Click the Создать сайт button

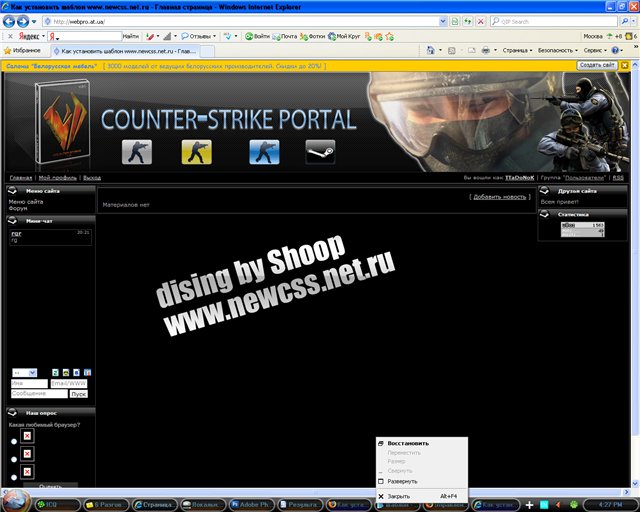(x=597, y=65)
